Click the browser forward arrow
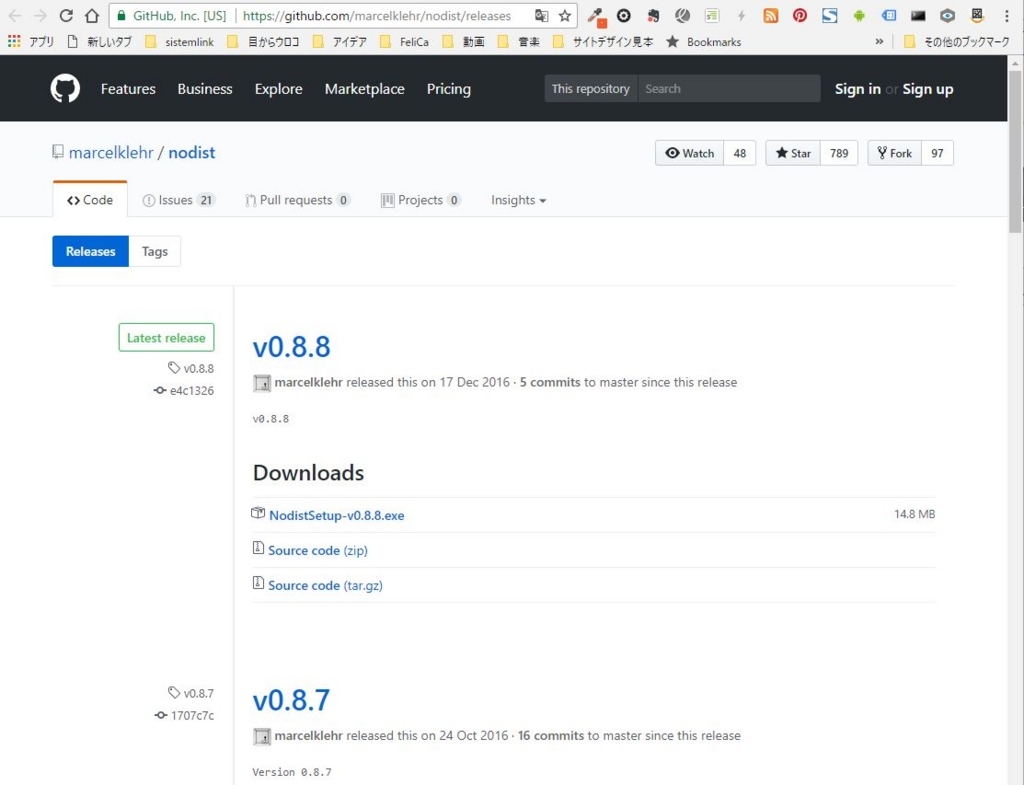Screen dimensions: 1024x785 click(40, 16)
